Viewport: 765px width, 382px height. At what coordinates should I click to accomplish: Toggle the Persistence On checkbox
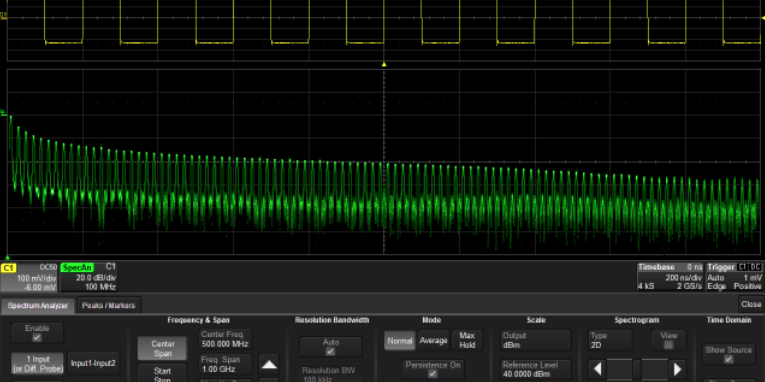[x=432, y=374]
